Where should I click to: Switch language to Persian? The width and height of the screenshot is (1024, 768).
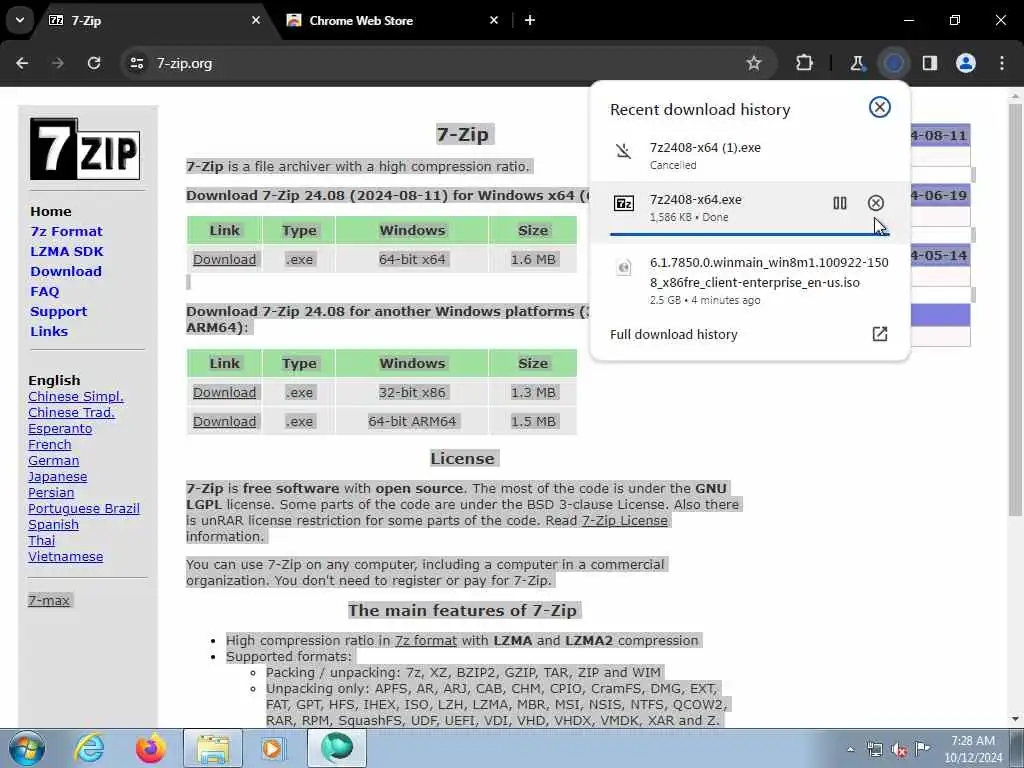pos(51,492)
